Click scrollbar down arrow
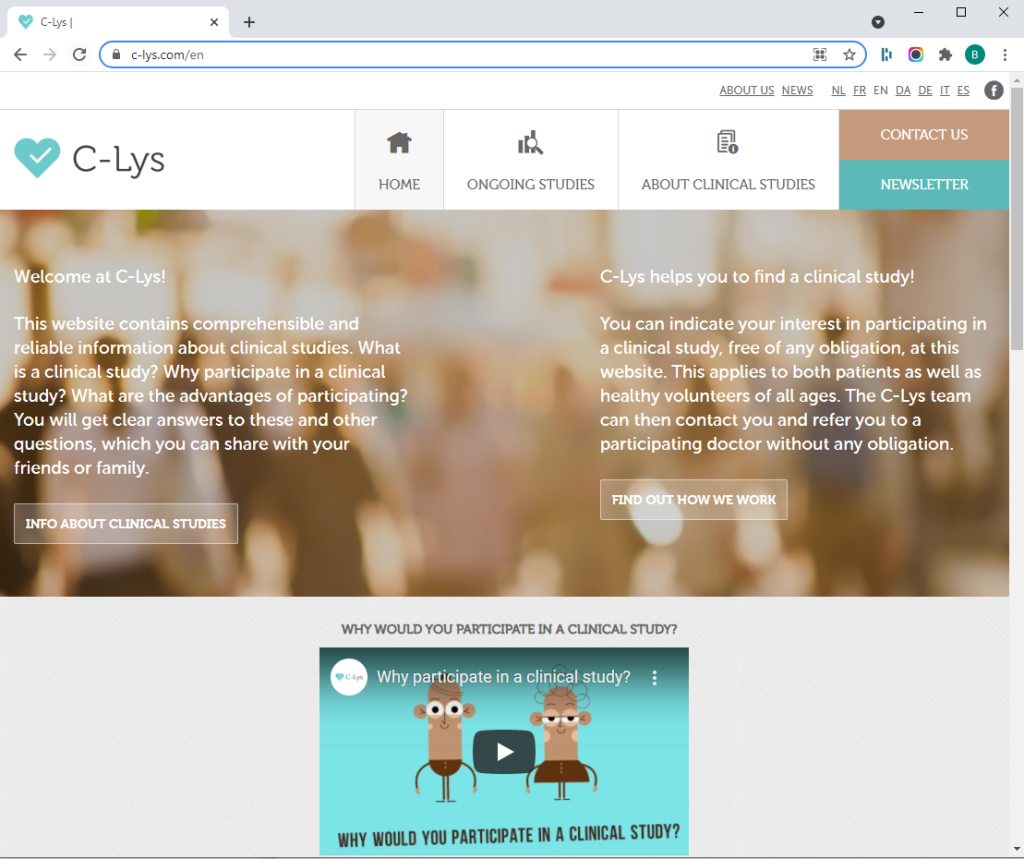 pos(1017,849)
